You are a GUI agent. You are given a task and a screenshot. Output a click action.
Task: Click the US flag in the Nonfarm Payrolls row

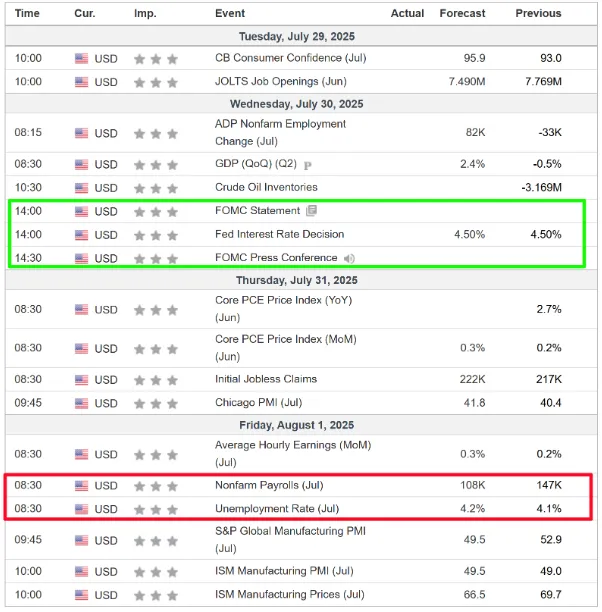82,486
